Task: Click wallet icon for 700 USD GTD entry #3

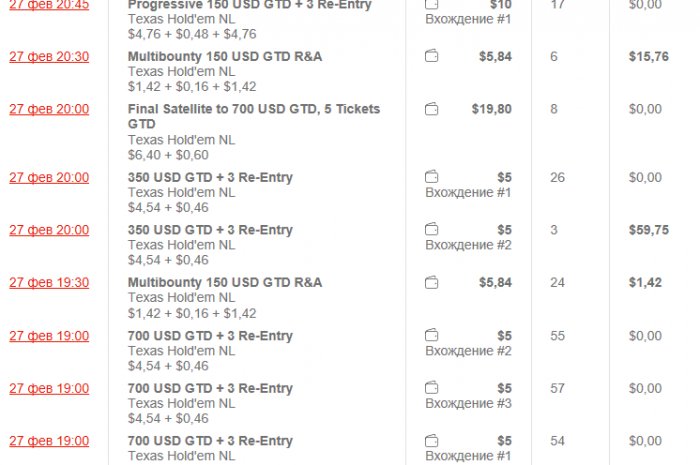Action: coord(432,388)
